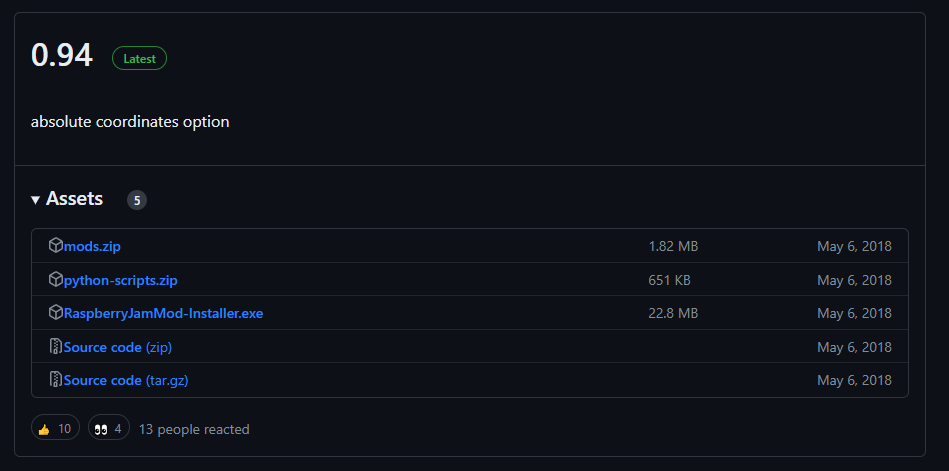Click the May 6, 2018 date for mods.zip
This screenshot has width=949, height=471.
854,246
